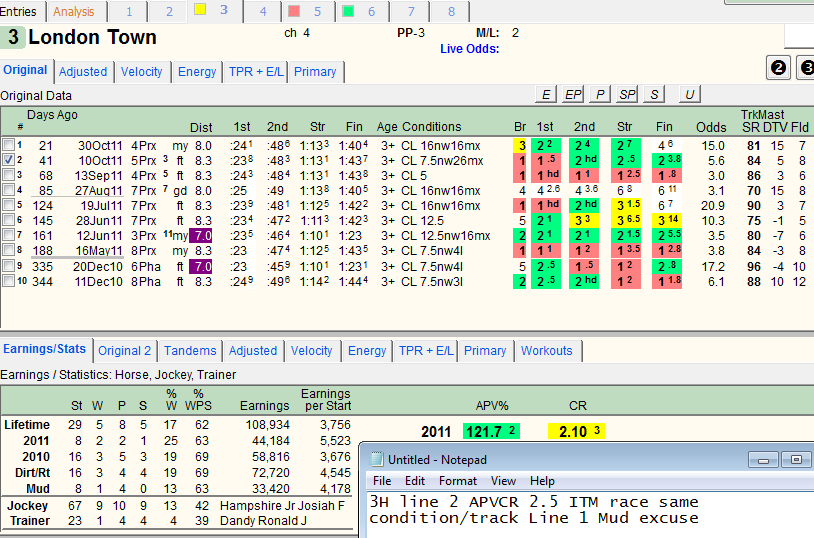Open lower Tandems tab
814x538 pixels.
coord(190,351)
